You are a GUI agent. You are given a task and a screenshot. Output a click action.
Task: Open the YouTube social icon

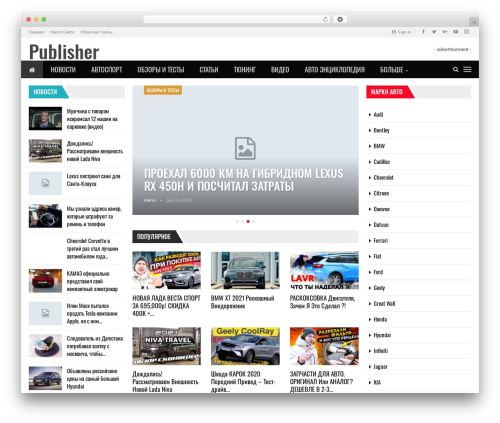click(x=456, y=32)
